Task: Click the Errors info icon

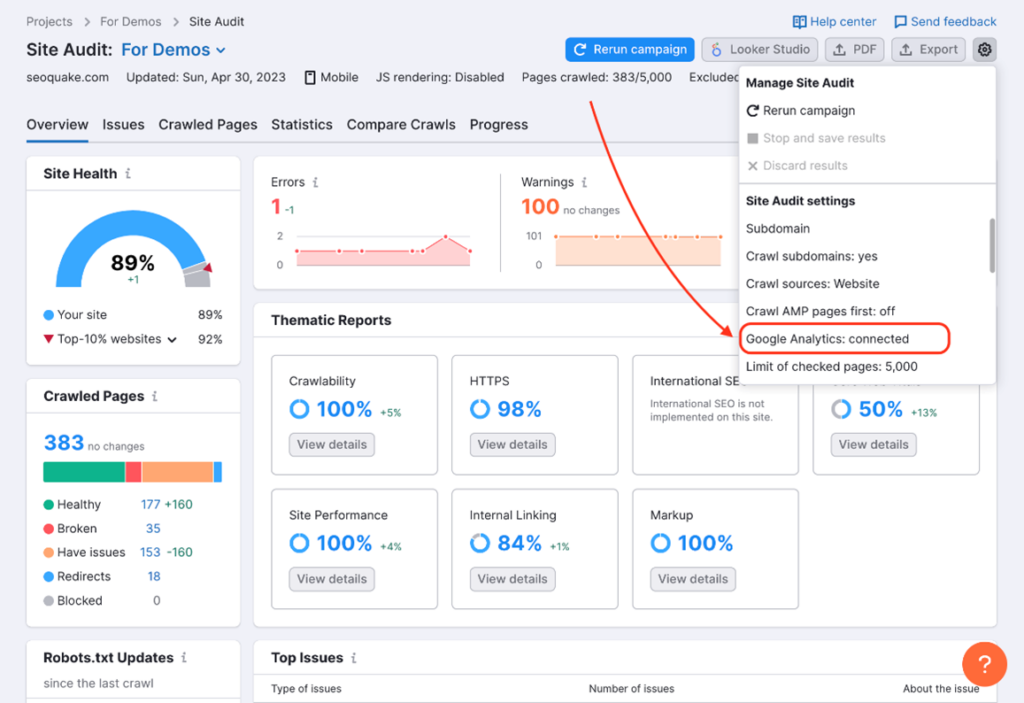Action: coord(315,182)
